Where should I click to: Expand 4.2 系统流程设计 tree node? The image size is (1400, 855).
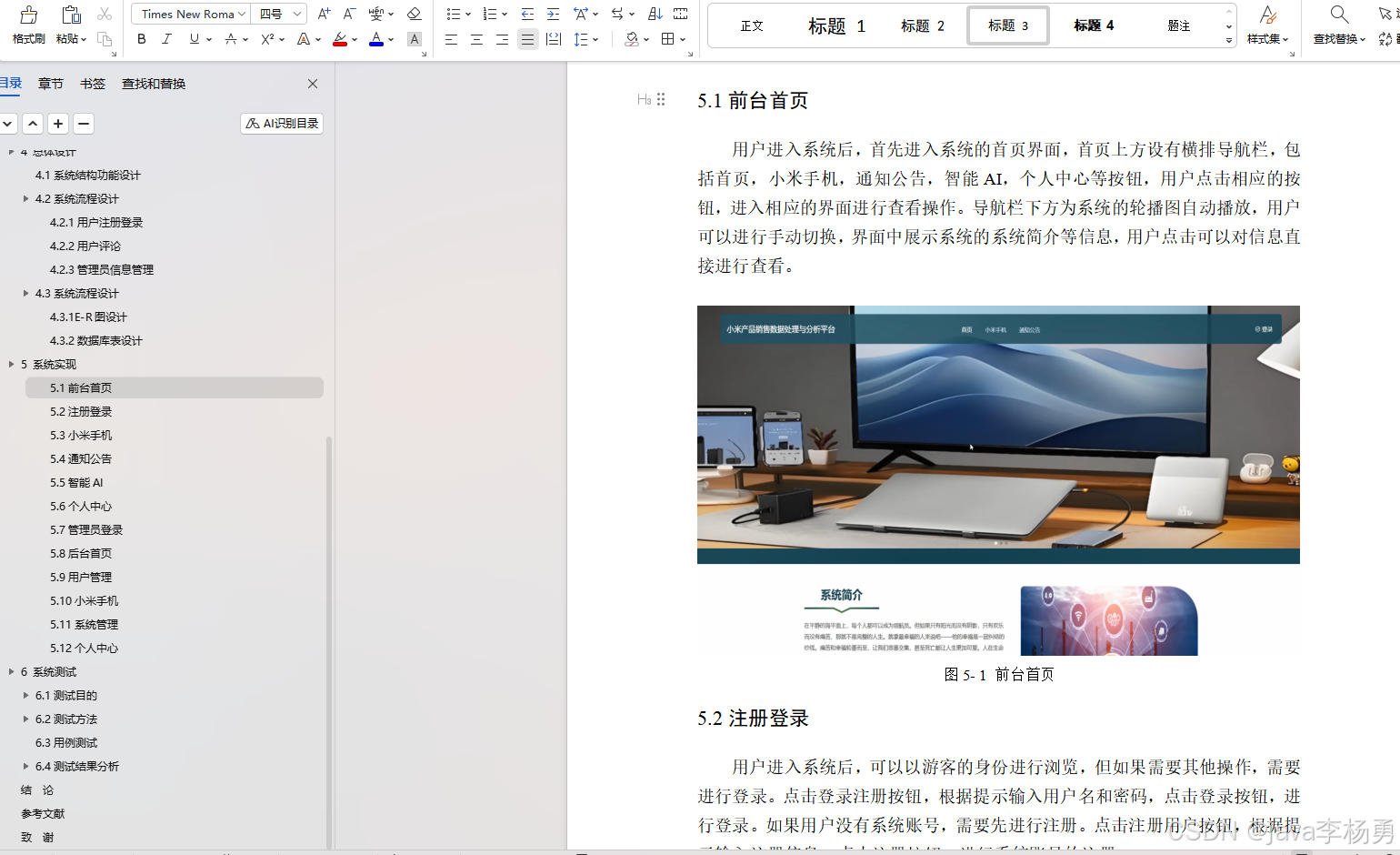pos(25,198)
